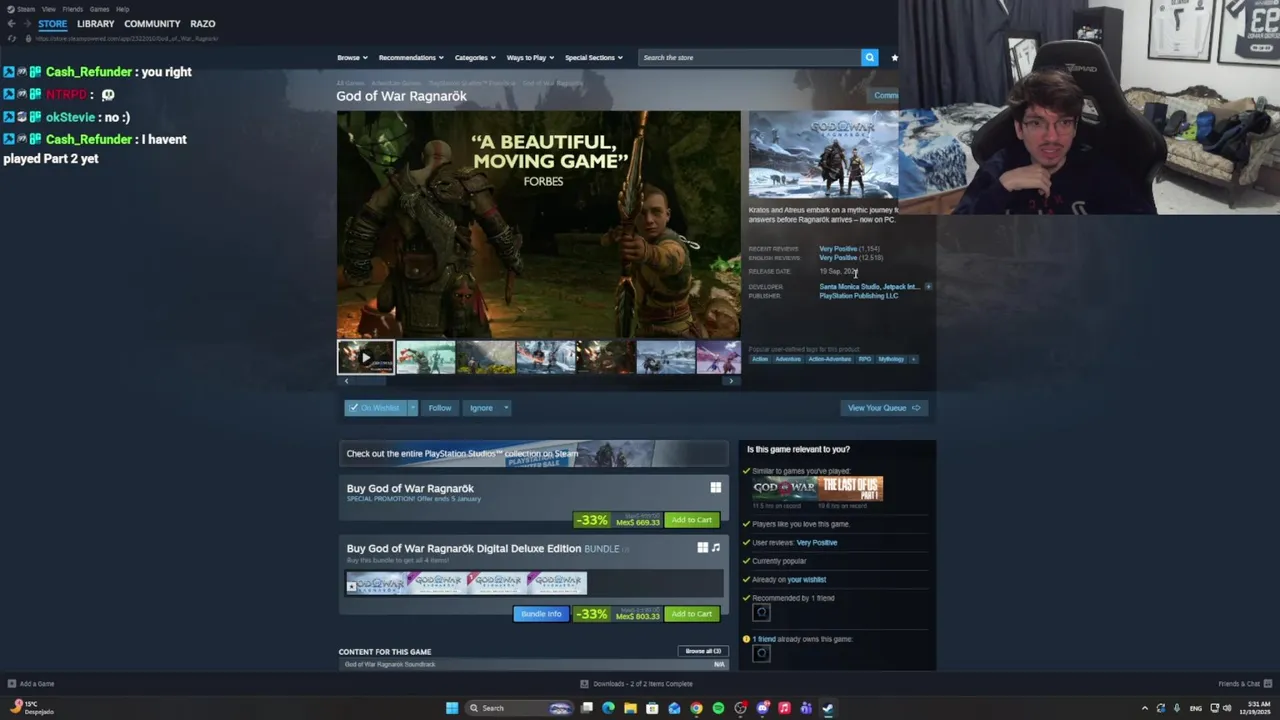The width and height of the screenshot is (1280, 720).
Task: Expand the Recommendations dropdown
Action: (410, 58)
